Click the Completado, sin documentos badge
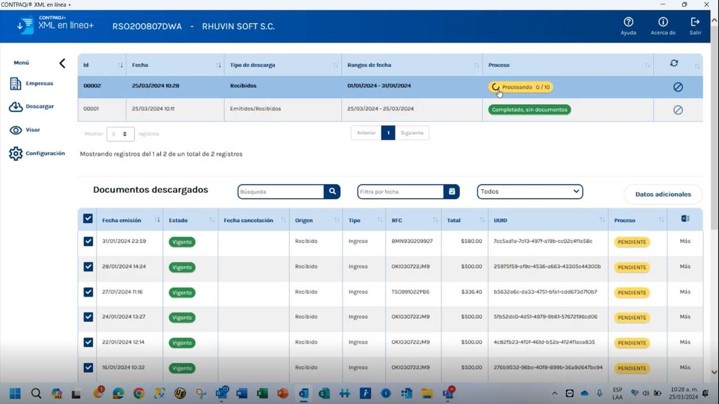 pyautogui.click(x=529, y=110)
